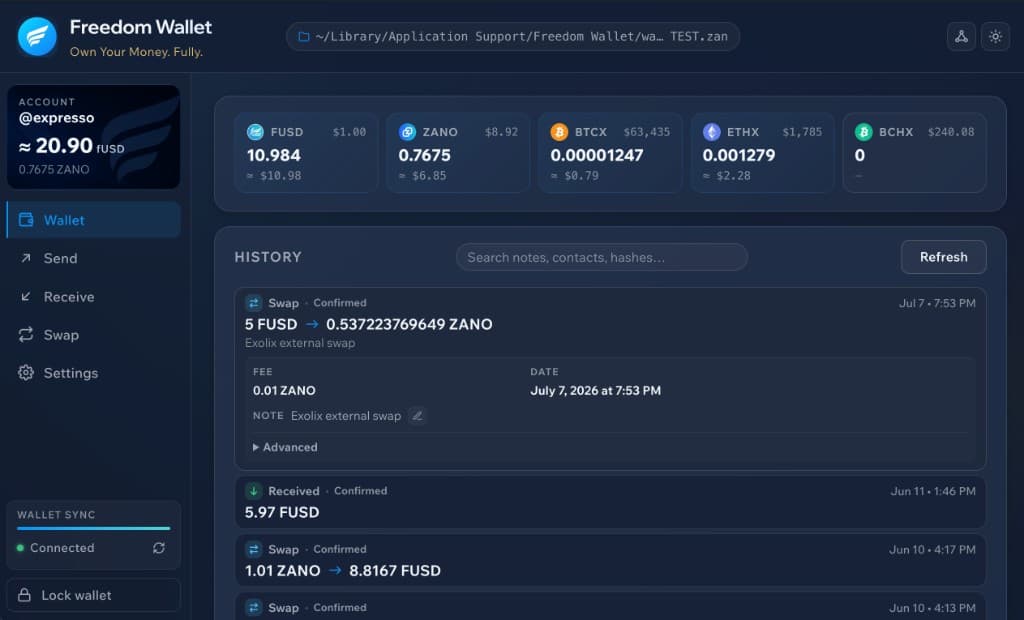
Task: Collapse the Jul 7 swap transaction row
Action: 610,322
